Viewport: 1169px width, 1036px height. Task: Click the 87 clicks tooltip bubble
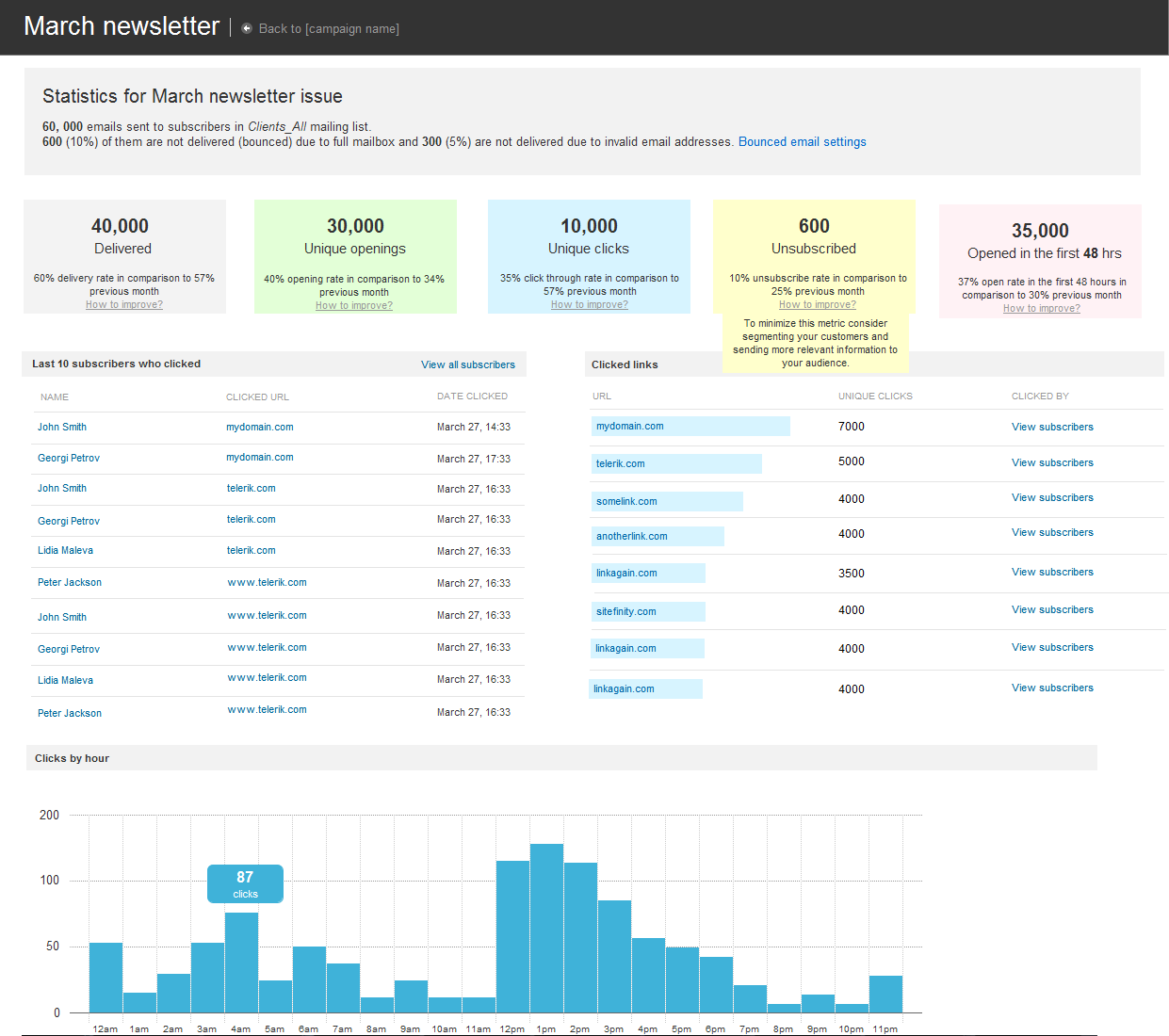click(245, 883)
